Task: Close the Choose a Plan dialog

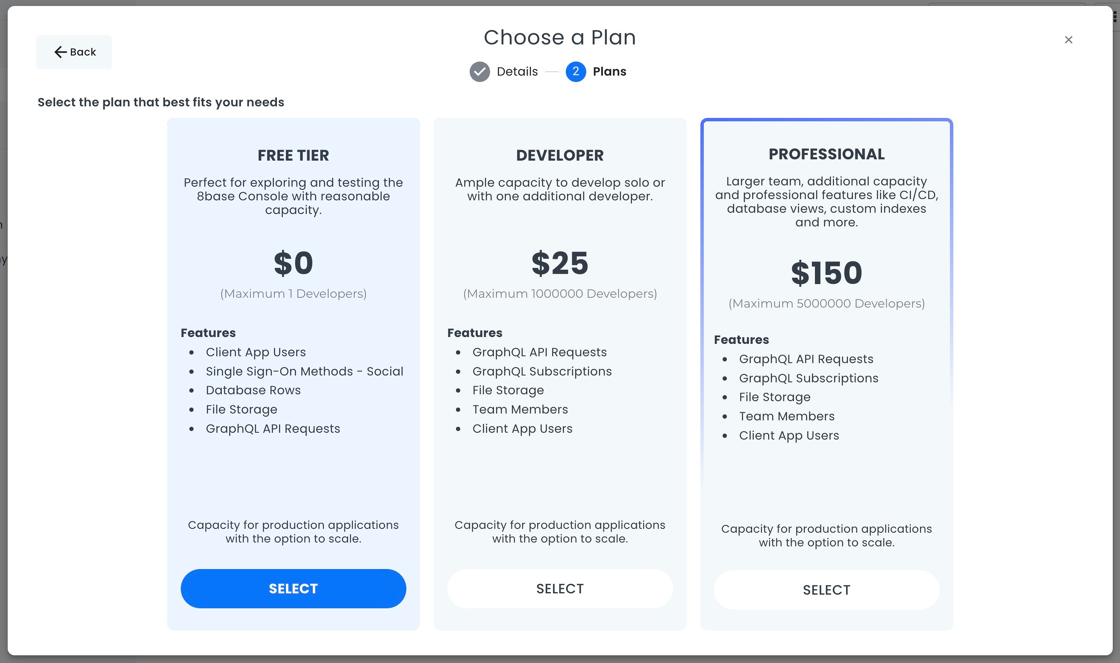Action: 1068,40
